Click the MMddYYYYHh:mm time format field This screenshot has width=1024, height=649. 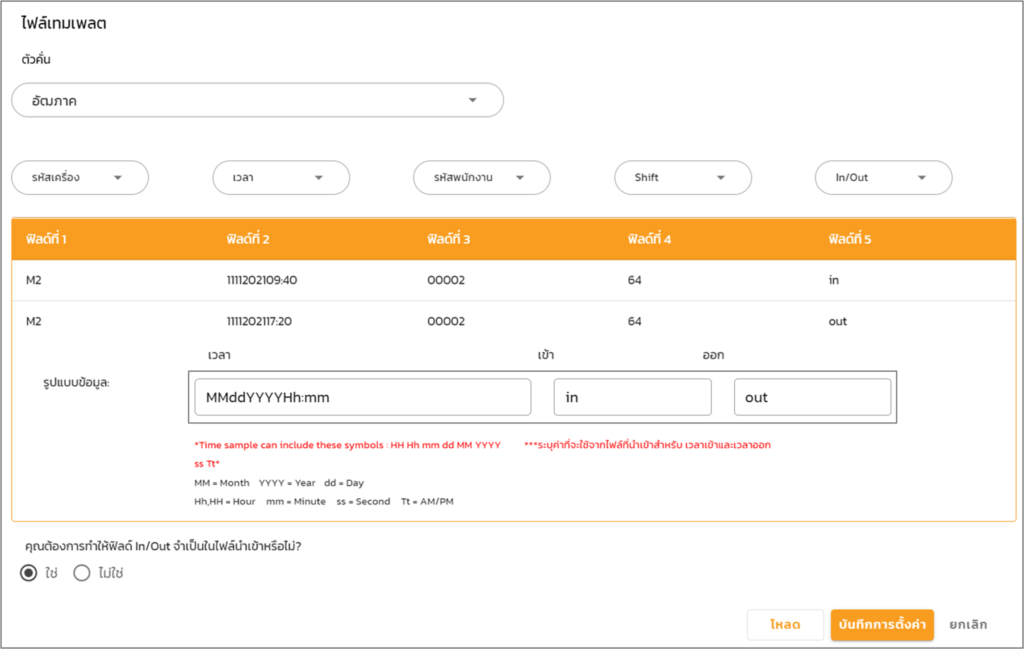(x=362, y=397)
